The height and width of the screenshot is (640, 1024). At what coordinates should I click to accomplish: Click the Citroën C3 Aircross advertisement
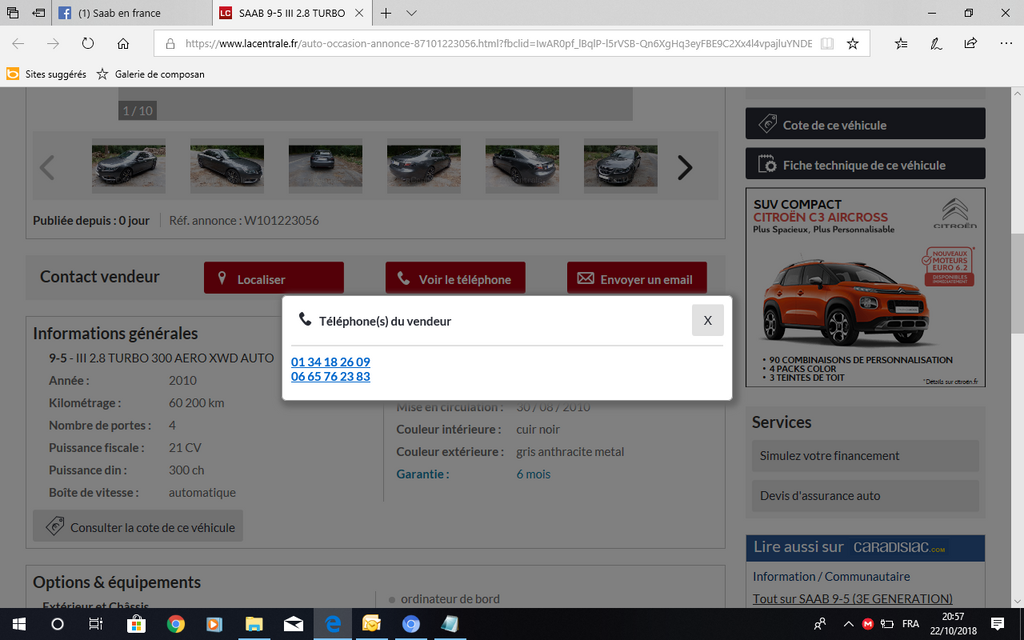865,287
